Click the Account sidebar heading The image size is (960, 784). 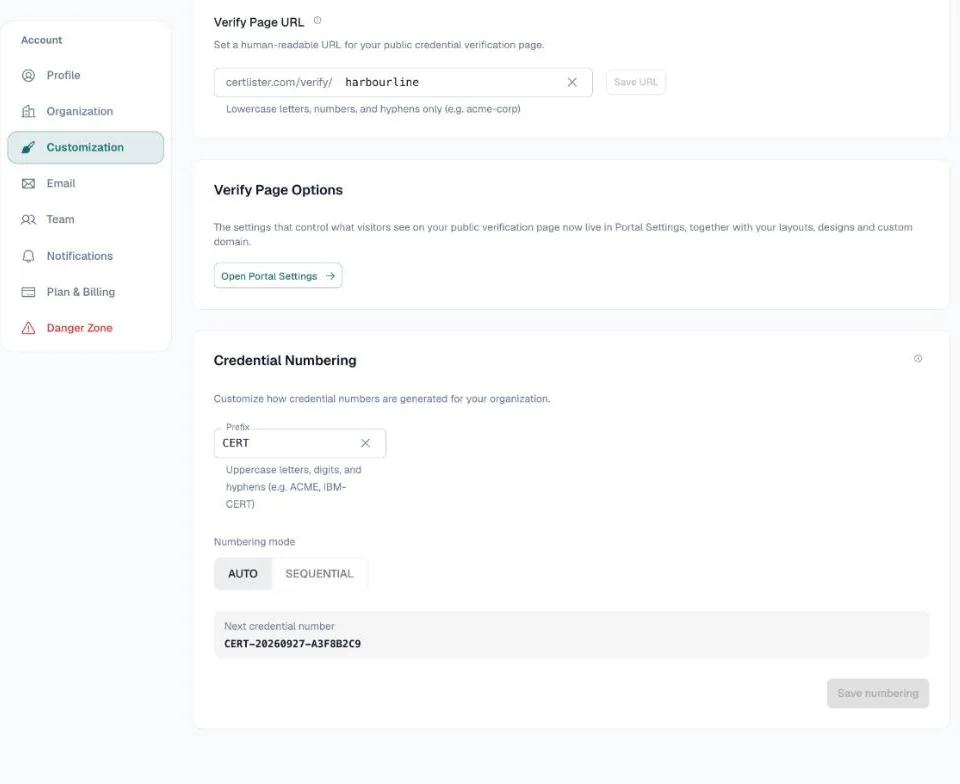coord(42,40)
